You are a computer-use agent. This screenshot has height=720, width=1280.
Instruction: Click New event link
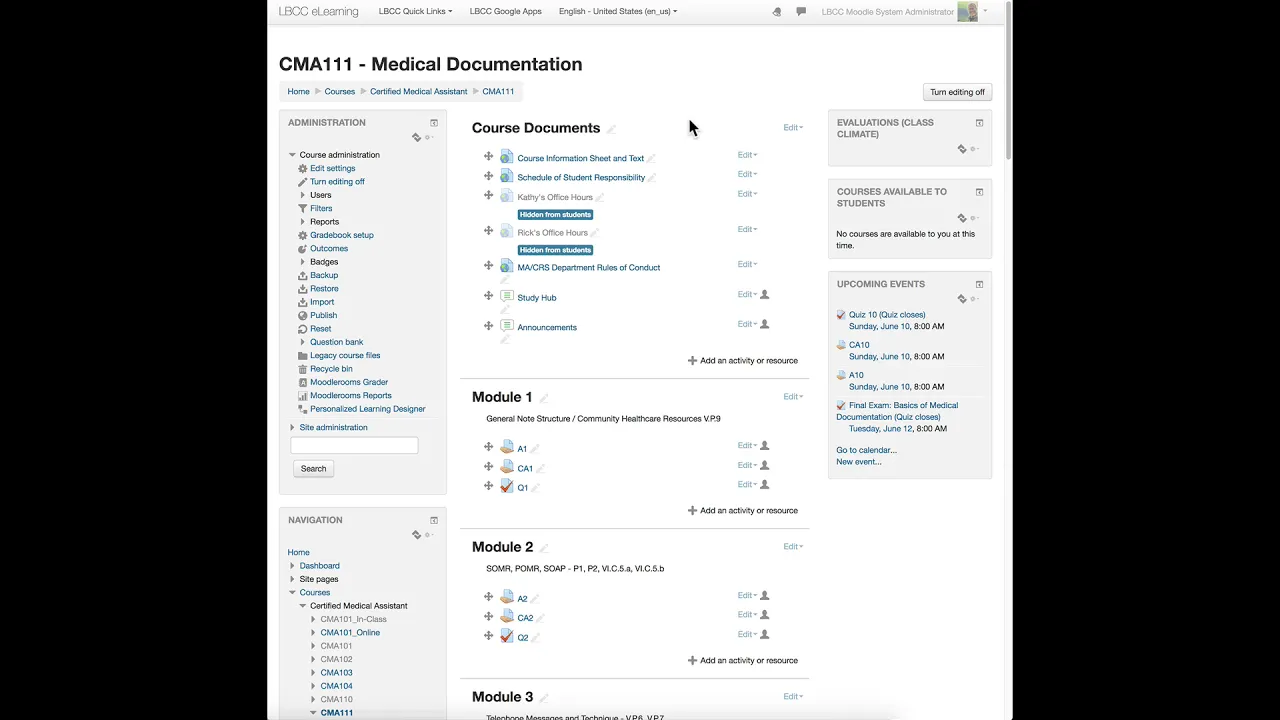click(859, 462)
